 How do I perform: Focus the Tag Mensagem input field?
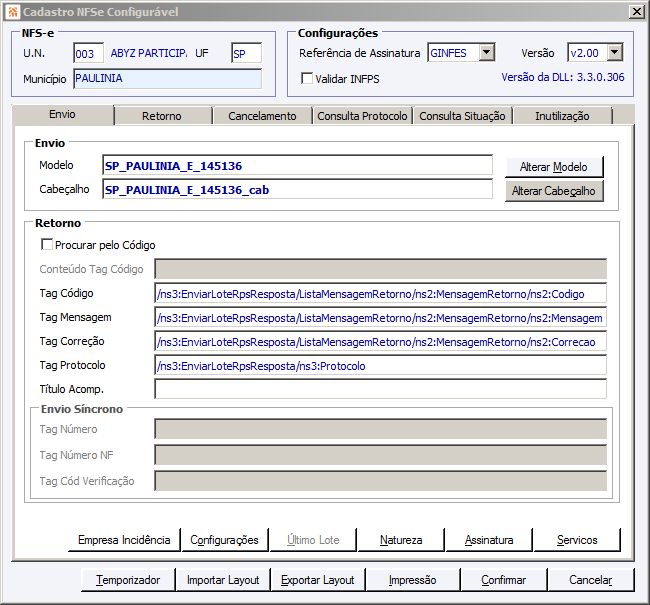[x=381, y=318]
